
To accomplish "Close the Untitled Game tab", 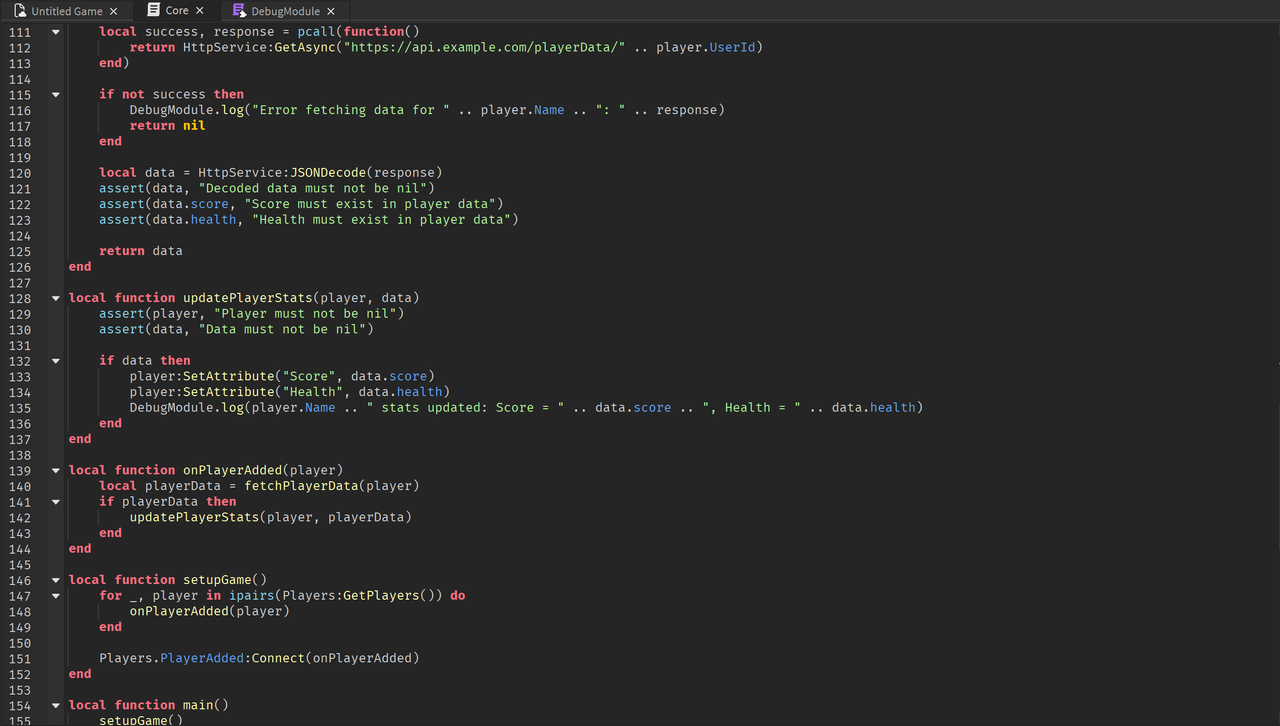I will pos(113,11).
